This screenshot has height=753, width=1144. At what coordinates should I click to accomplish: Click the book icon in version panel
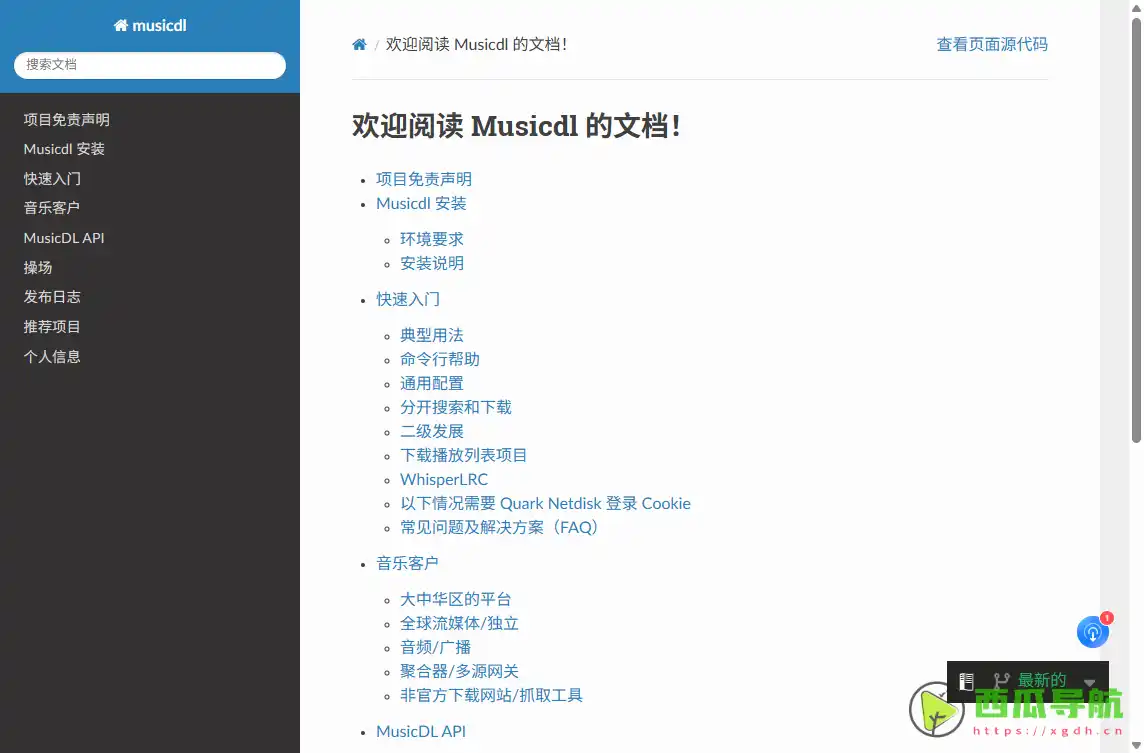pyautogui.click(x=966, y=681)
